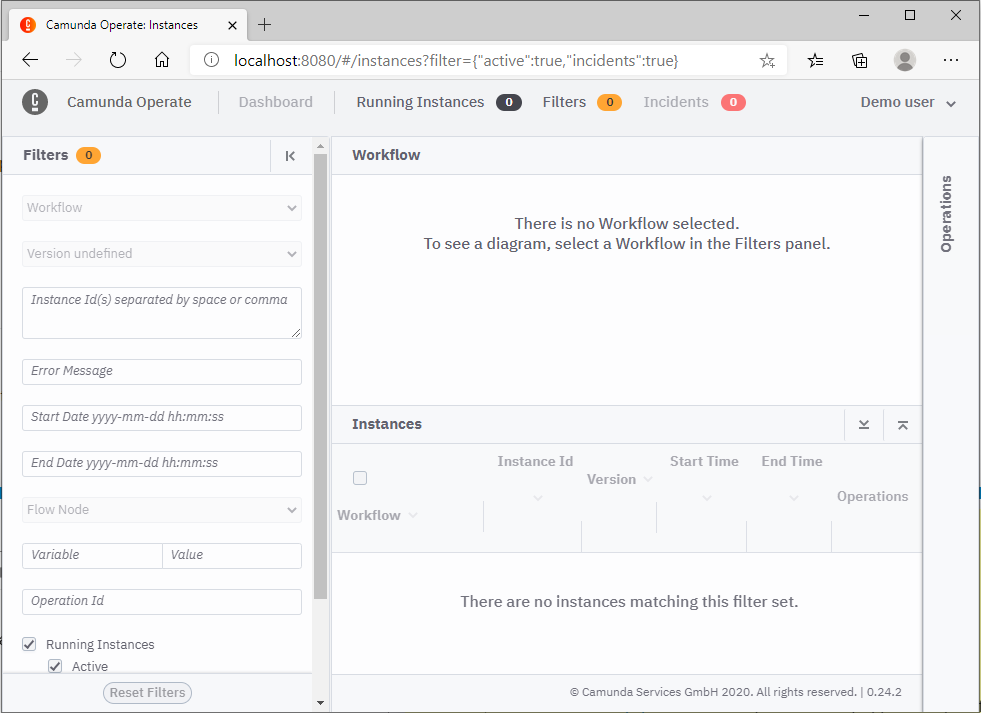Toggle Running Instances checkbox
The width and height of the screenshot is (981, 713).
(x=29, y=644)
